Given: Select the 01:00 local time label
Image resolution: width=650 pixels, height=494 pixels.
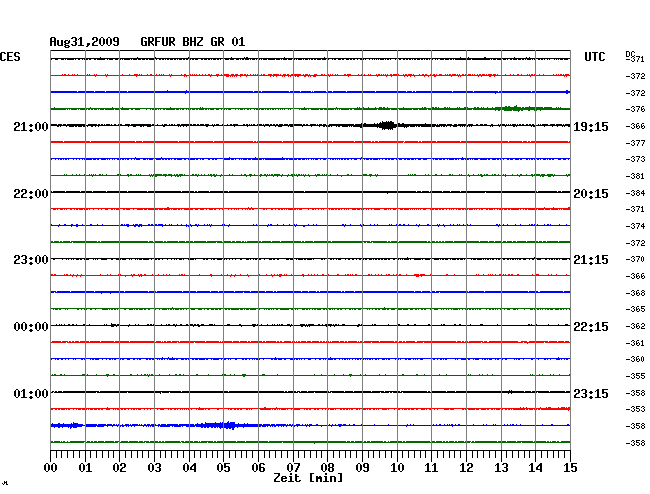Looking at the screenshot, I should click(31, 393).
